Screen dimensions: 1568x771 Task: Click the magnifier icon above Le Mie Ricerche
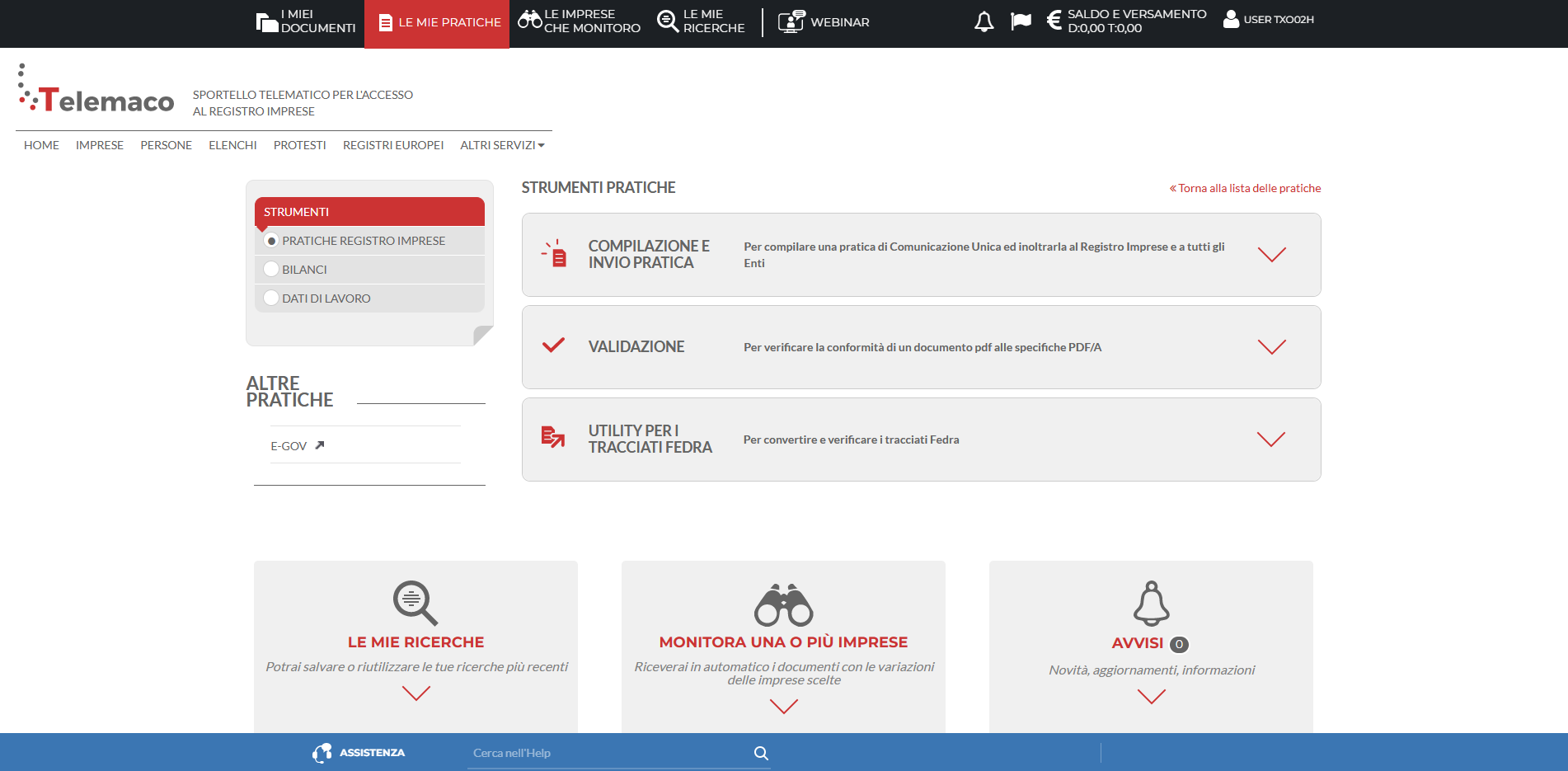[x=415, y=603]
